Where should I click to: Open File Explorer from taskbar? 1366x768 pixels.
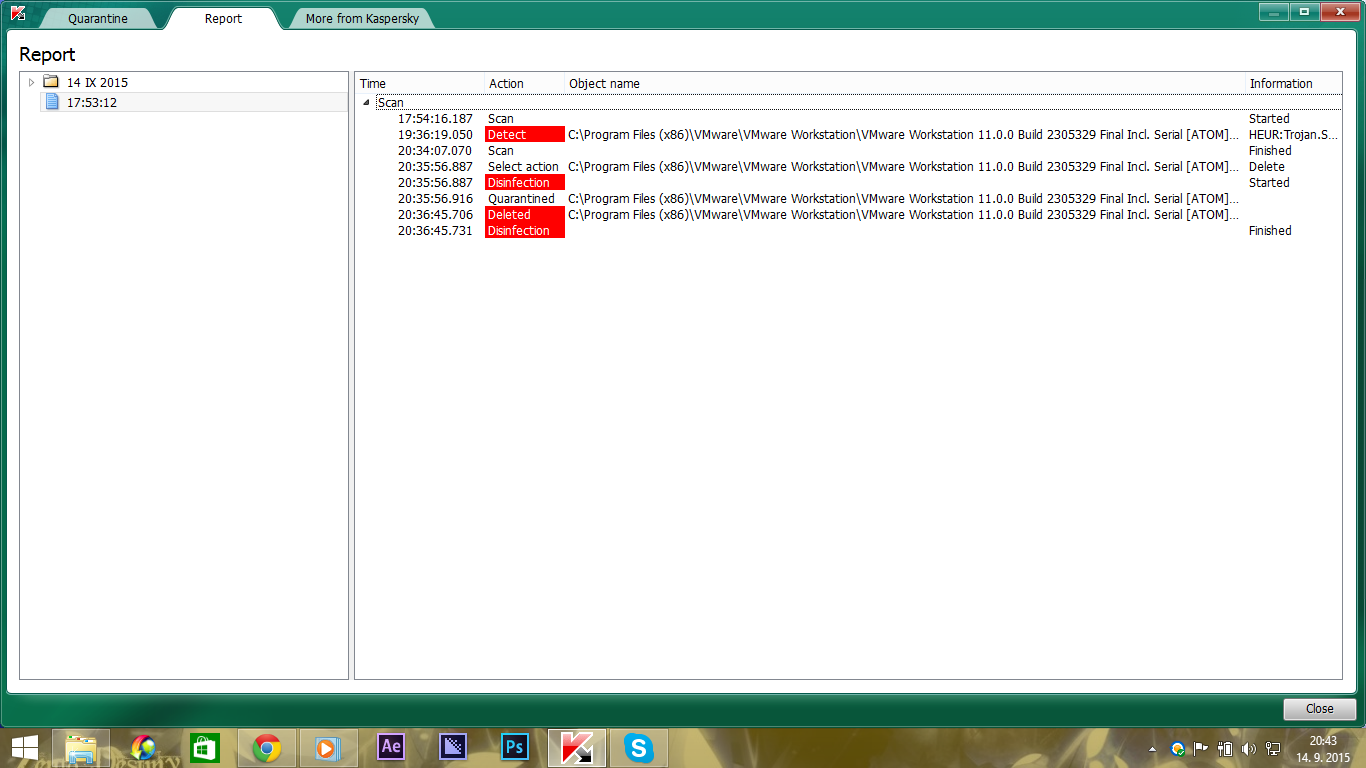point(81,747)
